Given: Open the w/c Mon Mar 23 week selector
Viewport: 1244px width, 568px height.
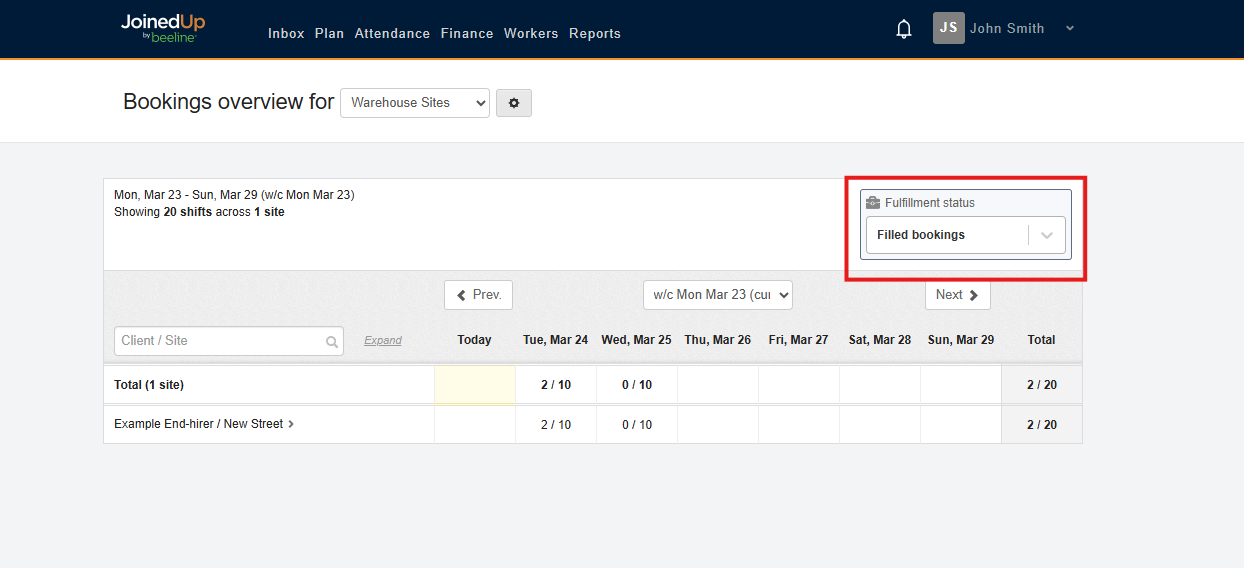Looking at the screenshot, I should coord(718,295).
